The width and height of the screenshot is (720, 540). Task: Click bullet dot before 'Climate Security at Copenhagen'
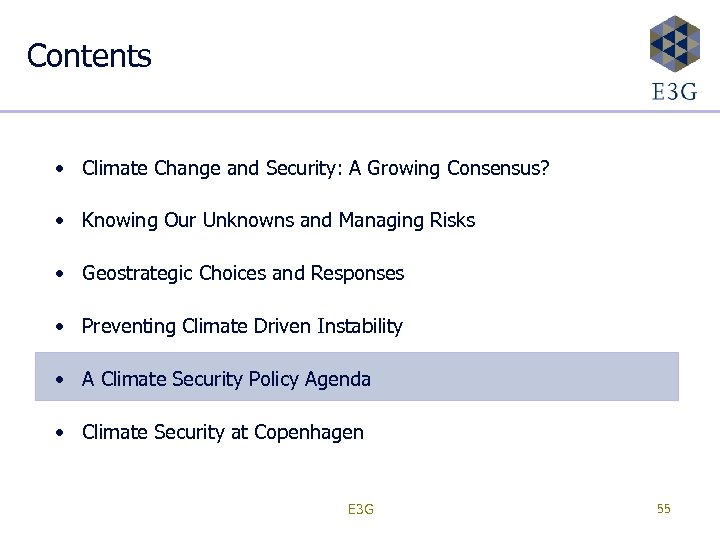[x=62, y=433]
